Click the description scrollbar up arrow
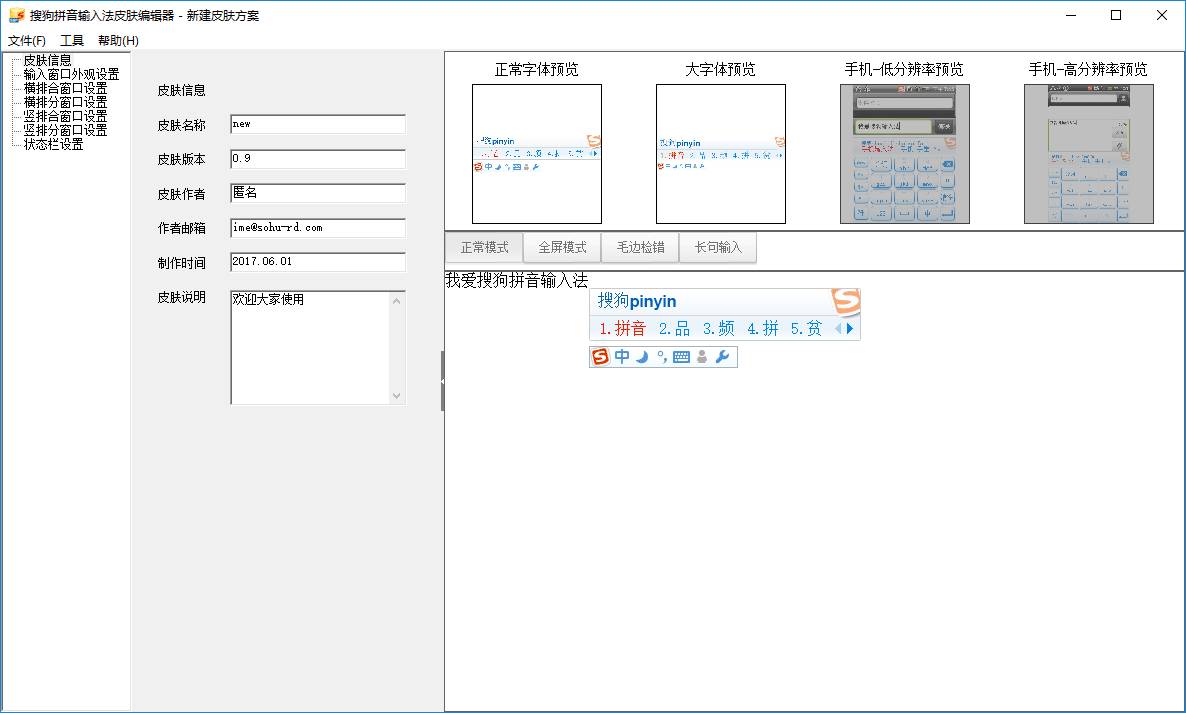Image resolution: width=1186 pixels, height=713 pixels. [397, 300]
